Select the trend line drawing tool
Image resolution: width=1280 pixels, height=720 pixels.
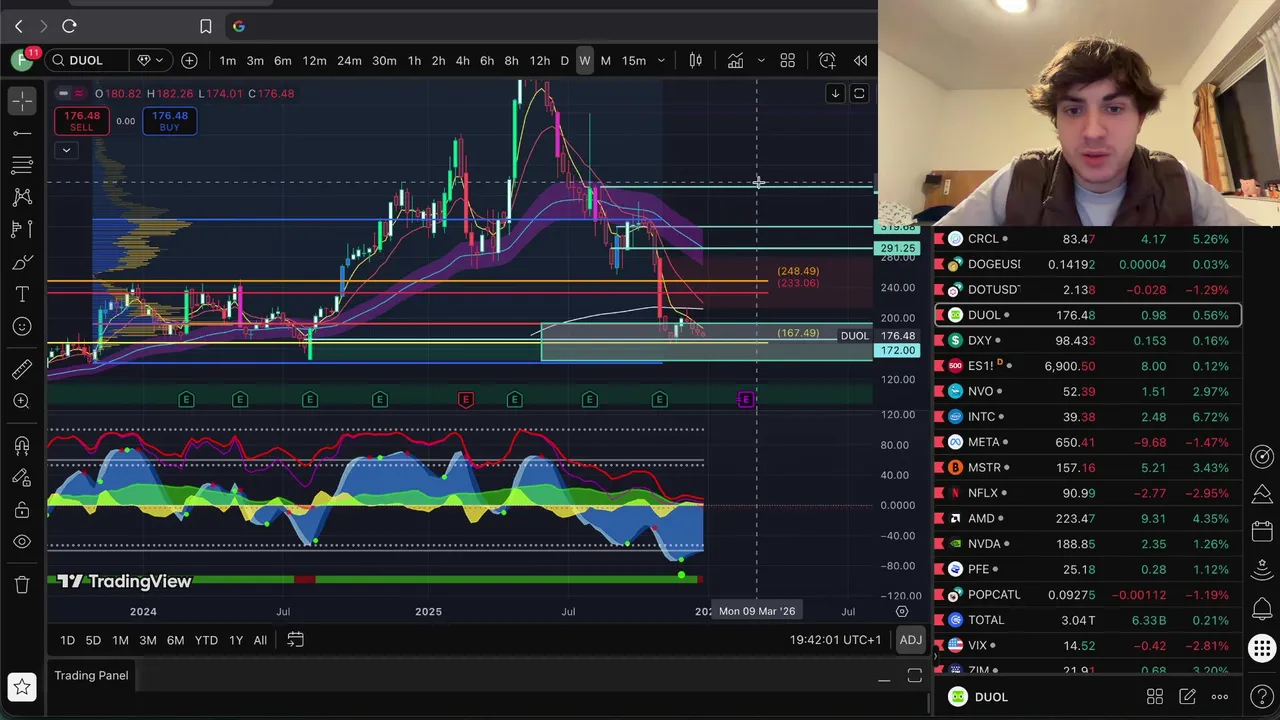[22, 132]
